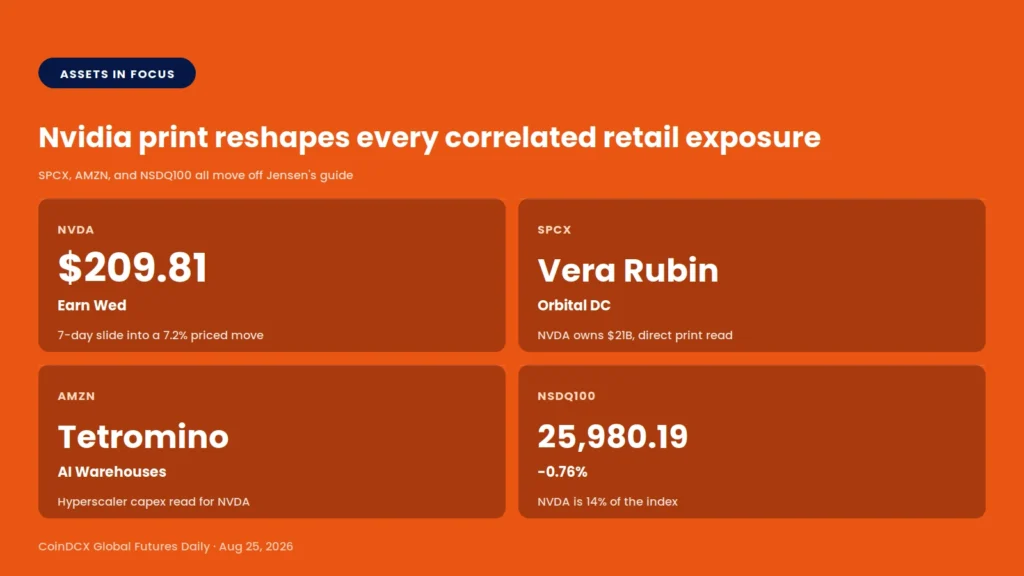Open the SPCX card
Image resolution: width=1024 pixels, height=576 pixels.
[752, 275]
